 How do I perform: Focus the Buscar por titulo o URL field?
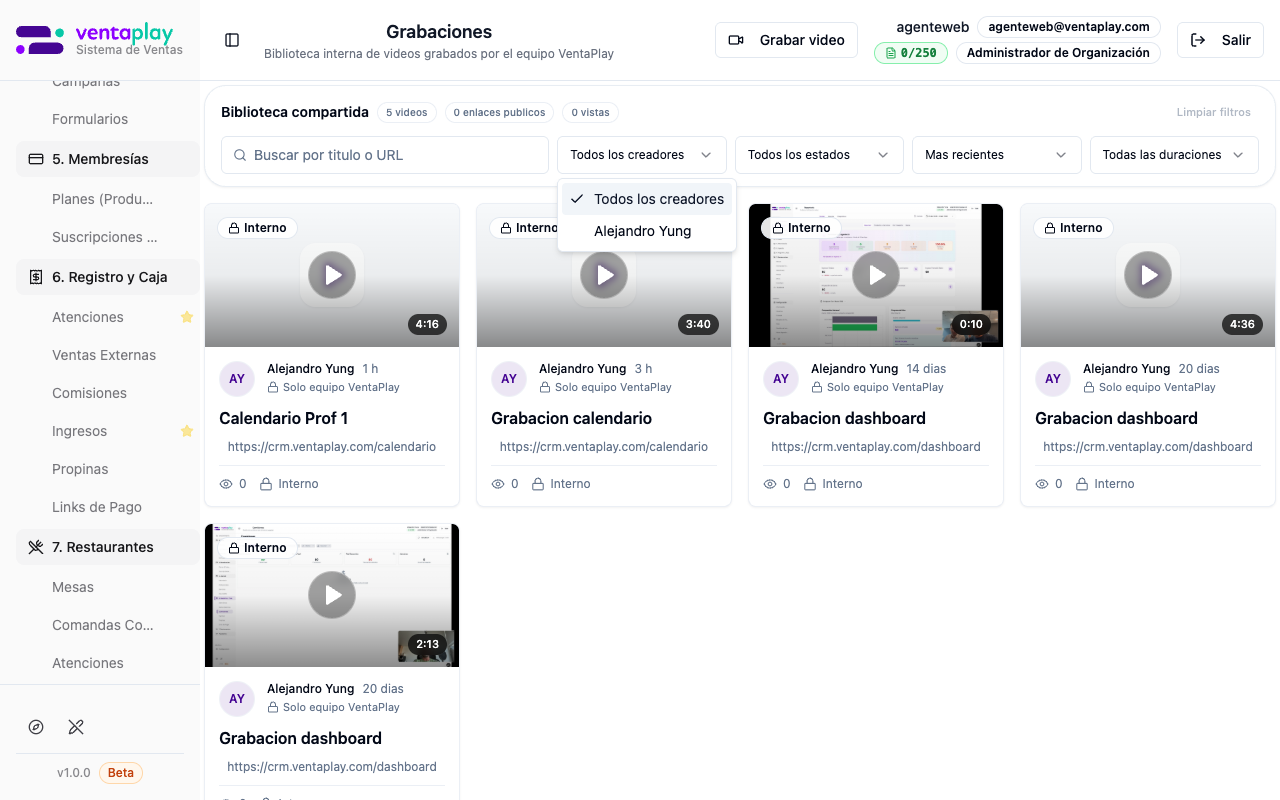tap(390, 155)
